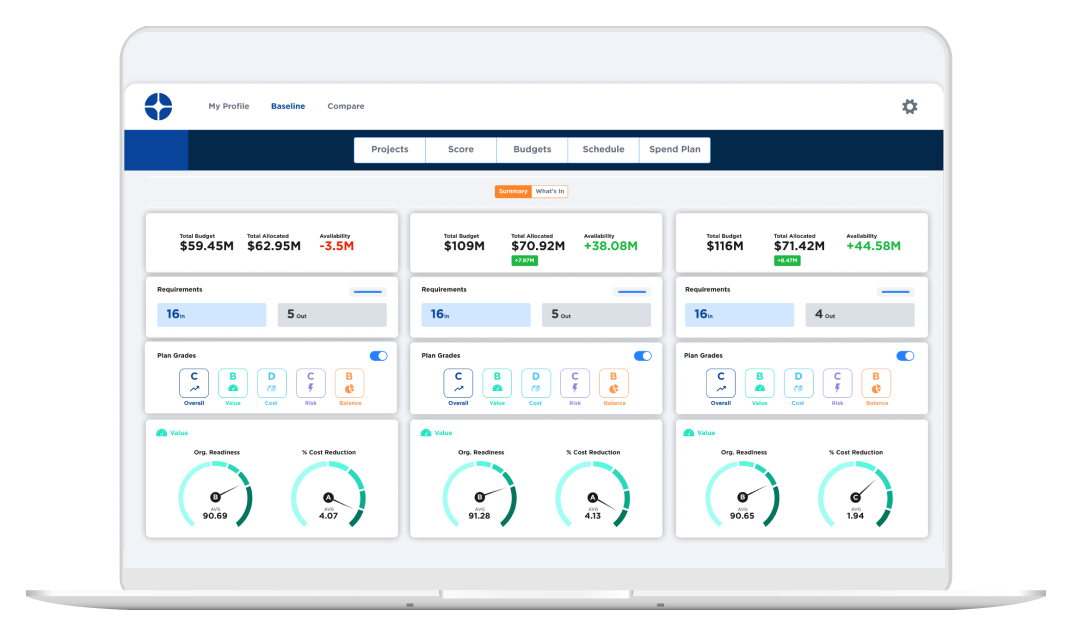Collapse the first Requirements panel
Screen dimensions: 1072x636
367,291
